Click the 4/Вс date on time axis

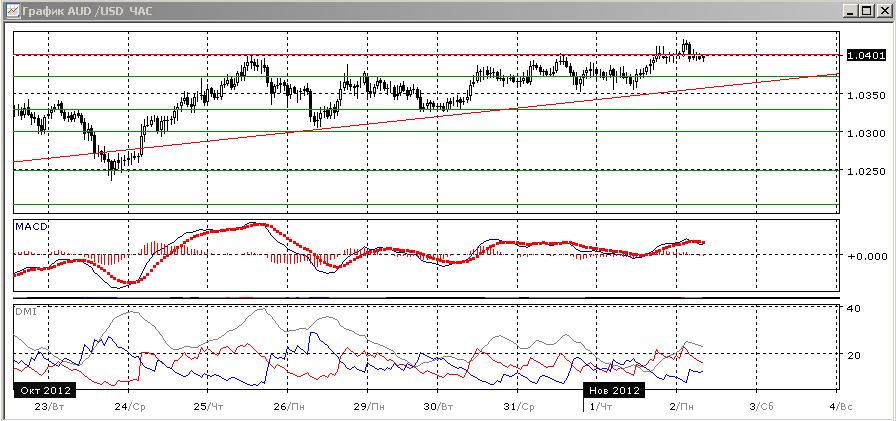(x=838, y=407)
